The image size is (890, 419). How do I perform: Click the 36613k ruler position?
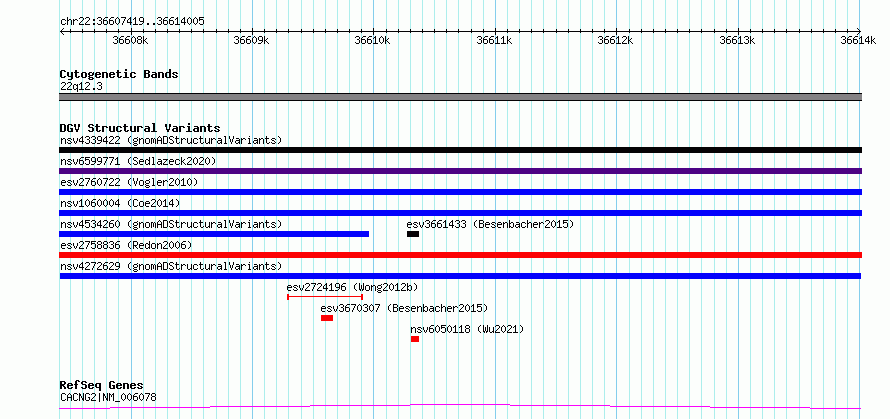click(x=737, y=40)
